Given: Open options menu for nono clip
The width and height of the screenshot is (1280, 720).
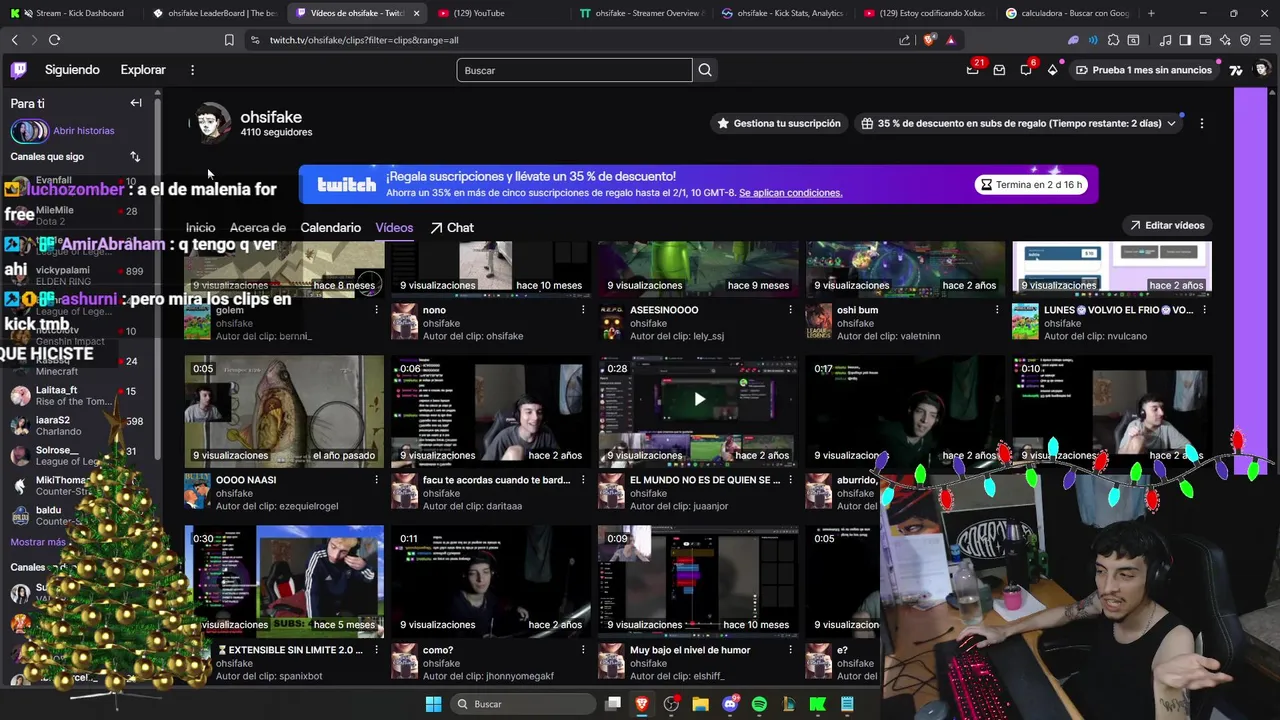Looking at the screenshot, I should [x=583, y=310].
